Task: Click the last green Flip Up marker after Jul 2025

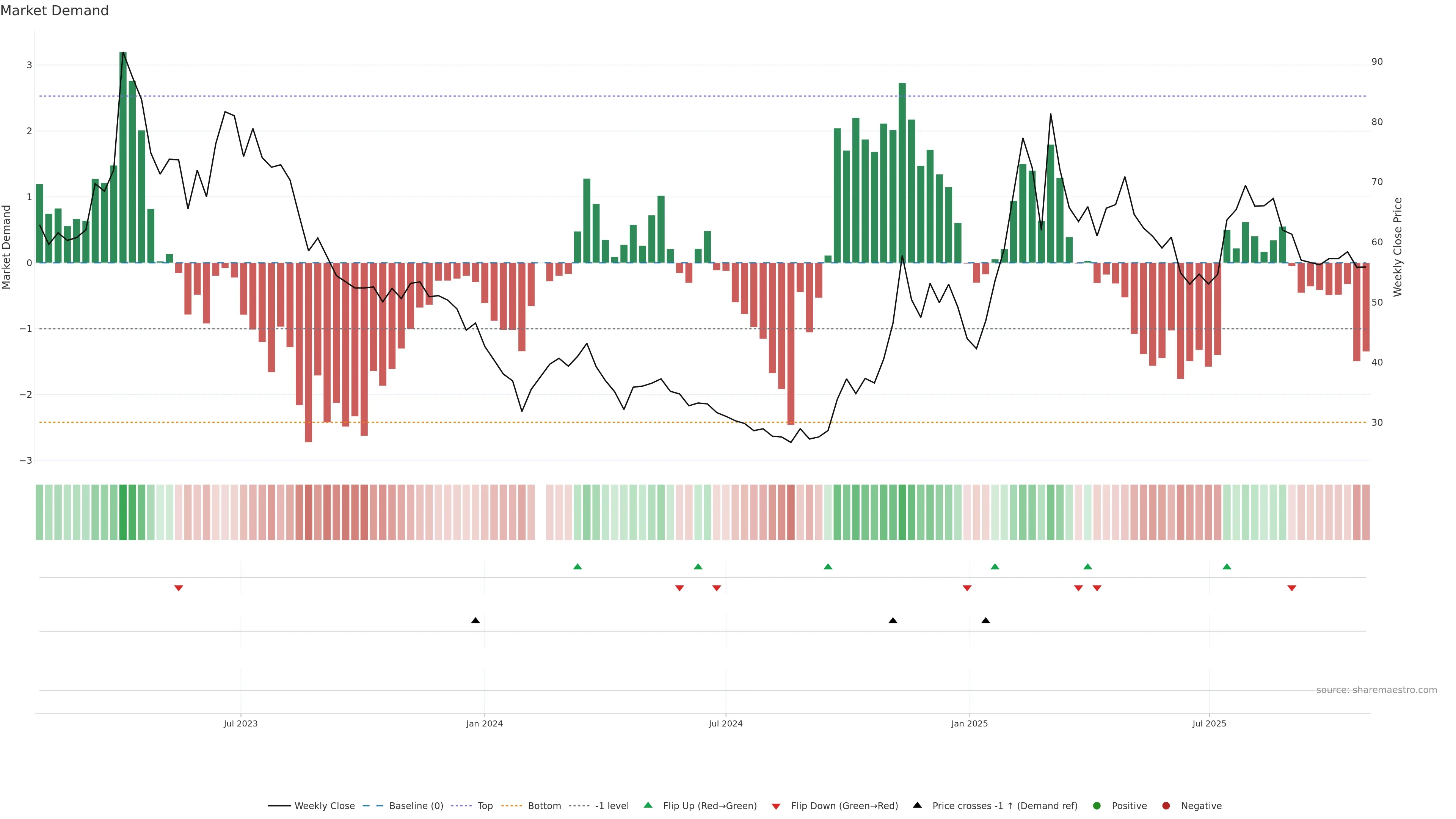Action: [x=1227, y=566]
